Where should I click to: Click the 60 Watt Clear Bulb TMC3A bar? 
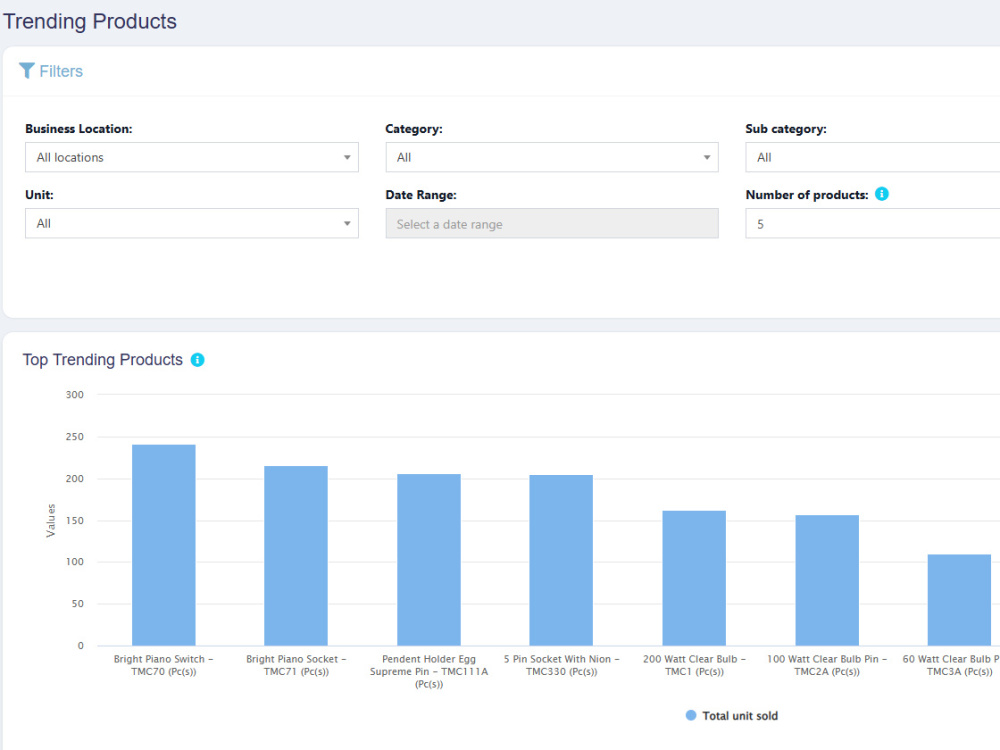point(959,600)
